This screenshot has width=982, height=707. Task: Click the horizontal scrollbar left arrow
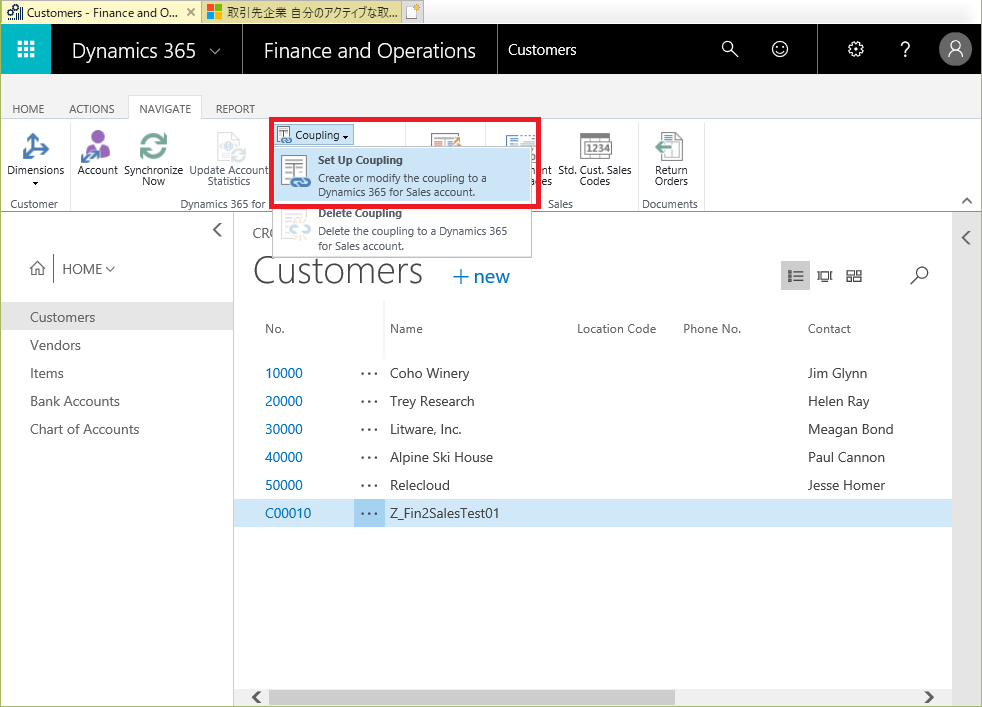pos(257,697)
